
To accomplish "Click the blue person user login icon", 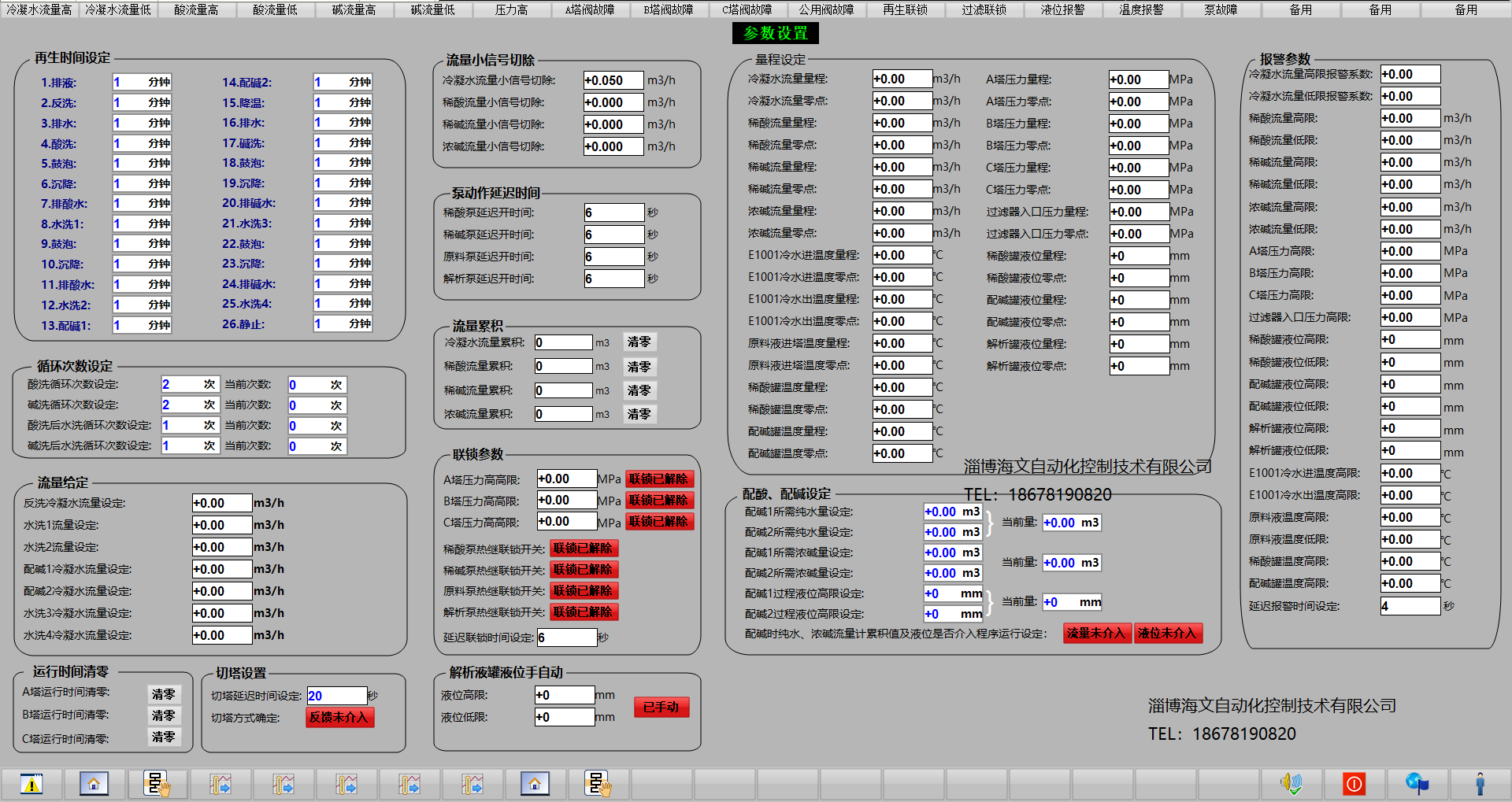I will pyautogui.click(x=1480, y=784).
